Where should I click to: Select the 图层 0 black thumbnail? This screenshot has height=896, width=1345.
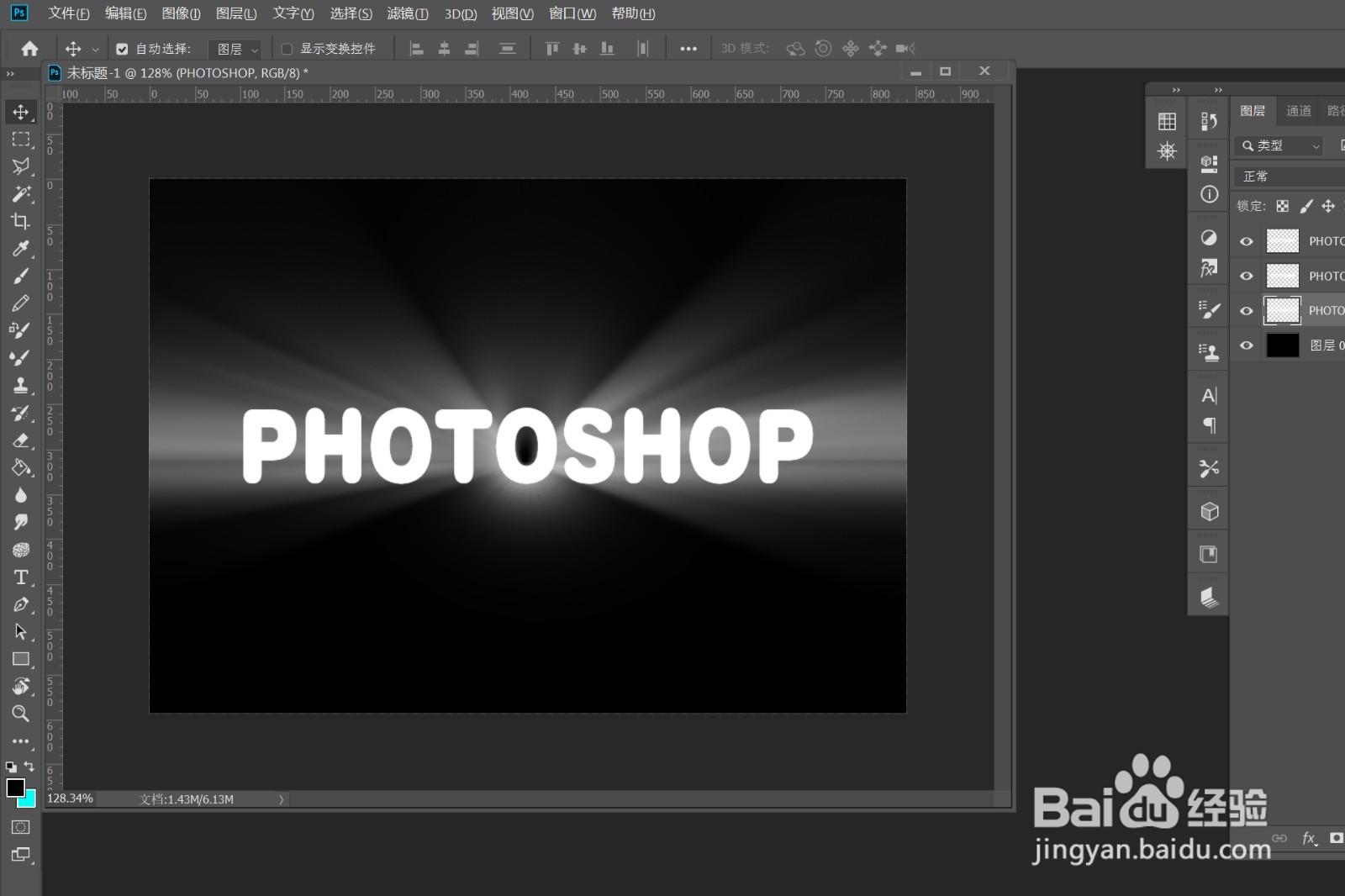coord(1283,345)
